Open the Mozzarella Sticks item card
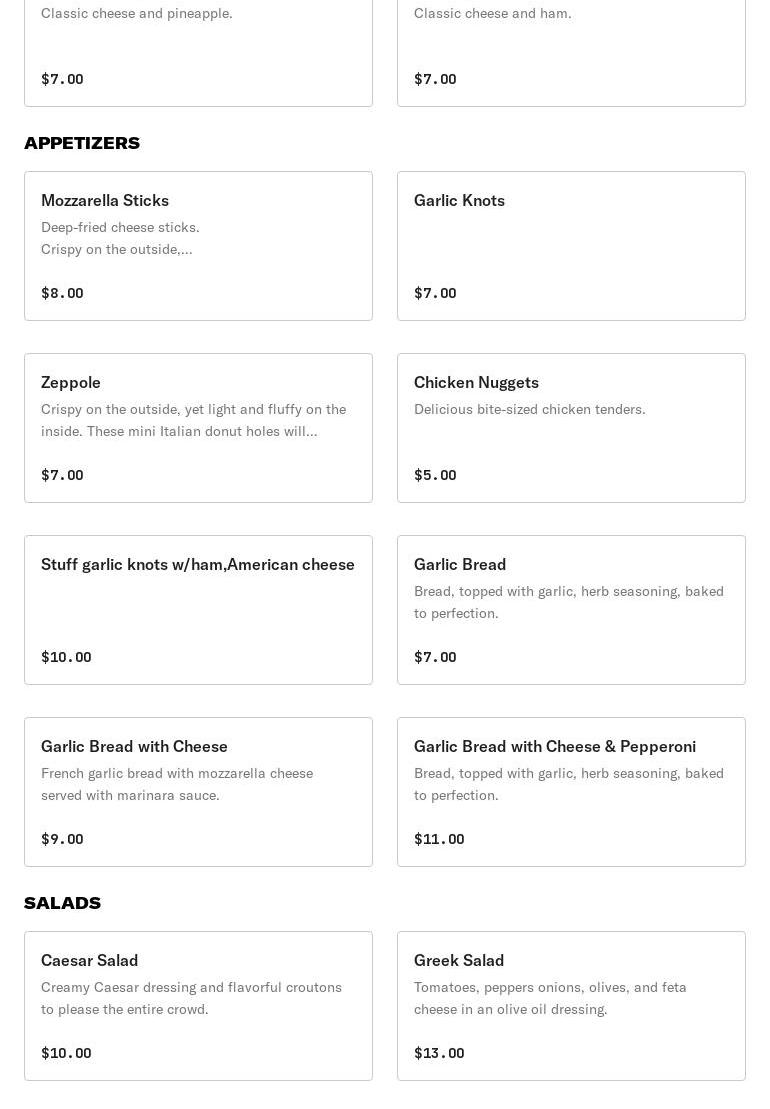 click(x=198, y=245)
